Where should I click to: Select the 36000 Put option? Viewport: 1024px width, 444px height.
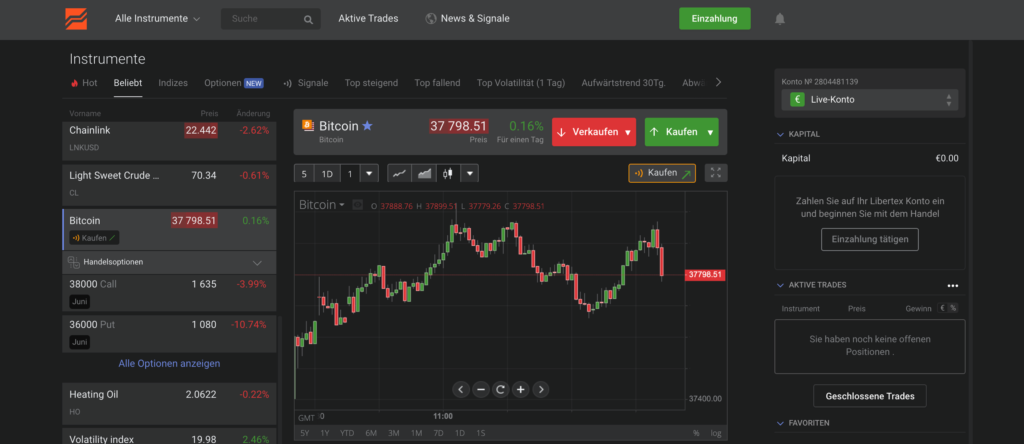[169, 334]
